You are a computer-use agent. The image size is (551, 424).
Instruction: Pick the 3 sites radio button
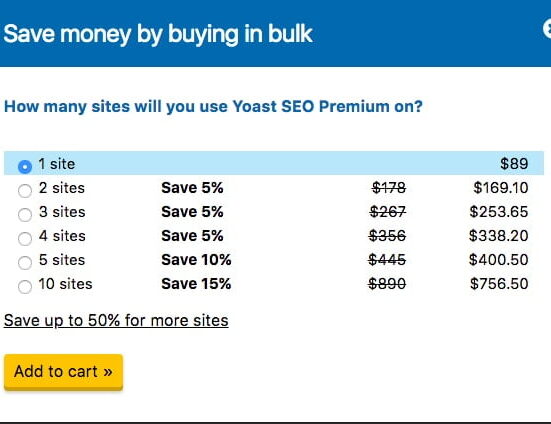25,215
